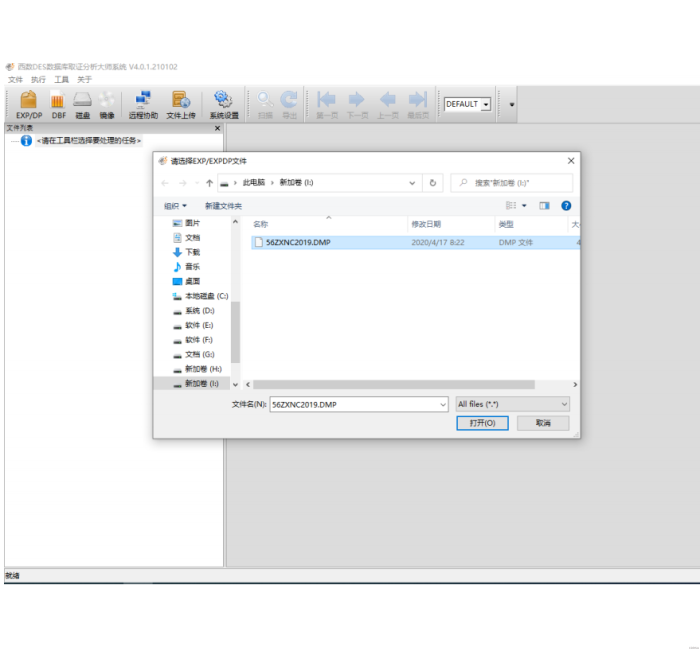Open 远程协助 remote assistance tool
Image resolution: width=700 pixels, height=650 pixels.
click(x=143, y=105)
